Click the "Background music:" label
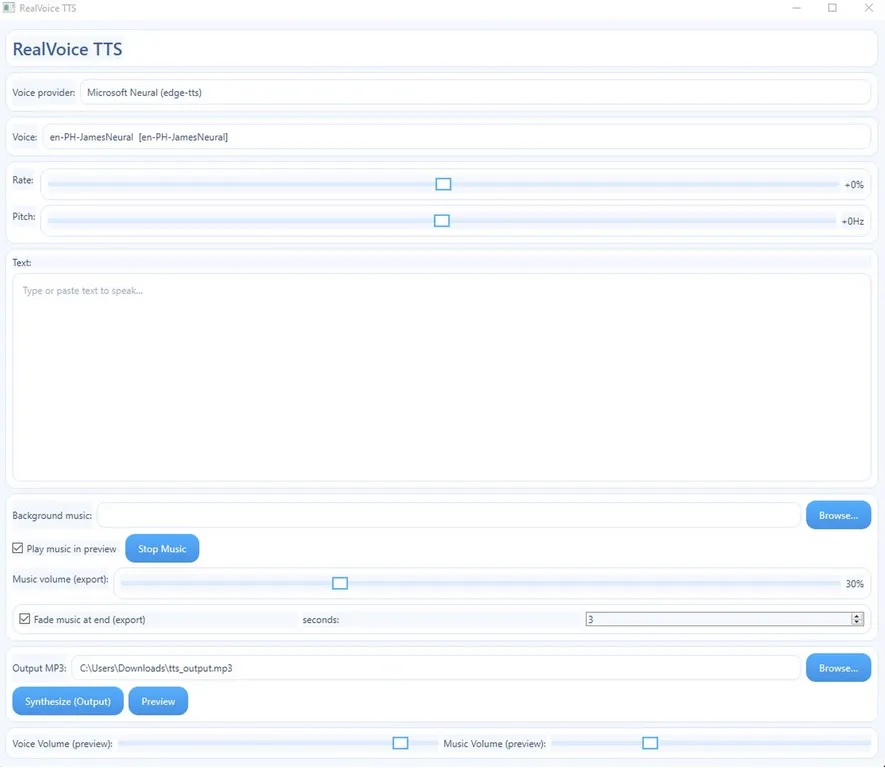This screenshot has height=768, width=885. tap(52, 516)
